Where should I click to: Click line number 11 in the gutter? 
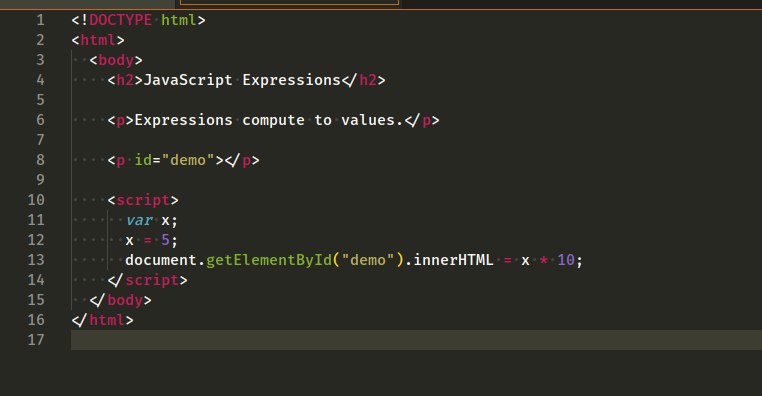pos(36,220)
